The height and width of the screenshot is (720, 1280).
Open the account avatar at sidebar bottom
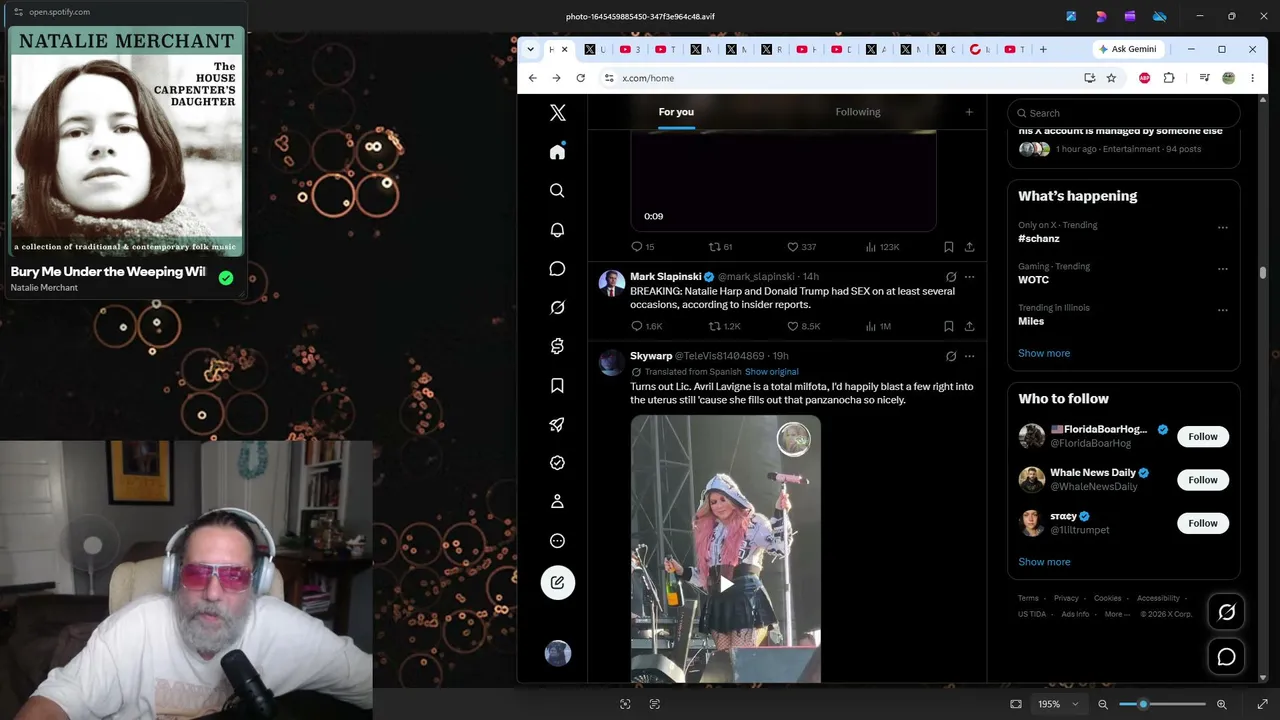558,654
